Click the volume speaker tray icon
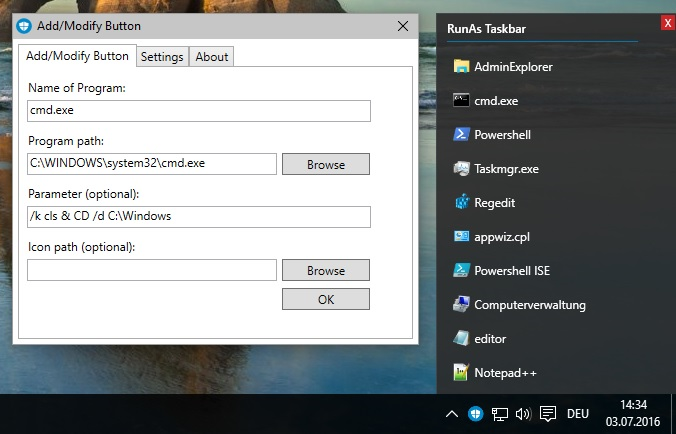This screenshot has height=434, width=676. point(523,414)
